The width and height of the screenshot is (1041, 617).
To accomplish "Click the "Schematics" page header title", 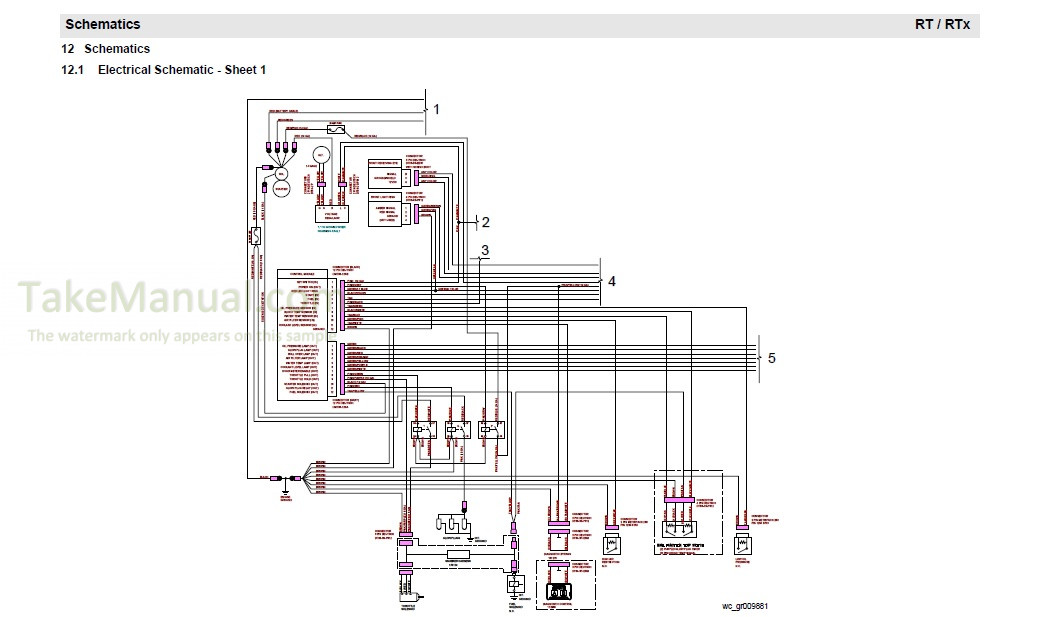I will pyautogui.click(x=103, y=24).
